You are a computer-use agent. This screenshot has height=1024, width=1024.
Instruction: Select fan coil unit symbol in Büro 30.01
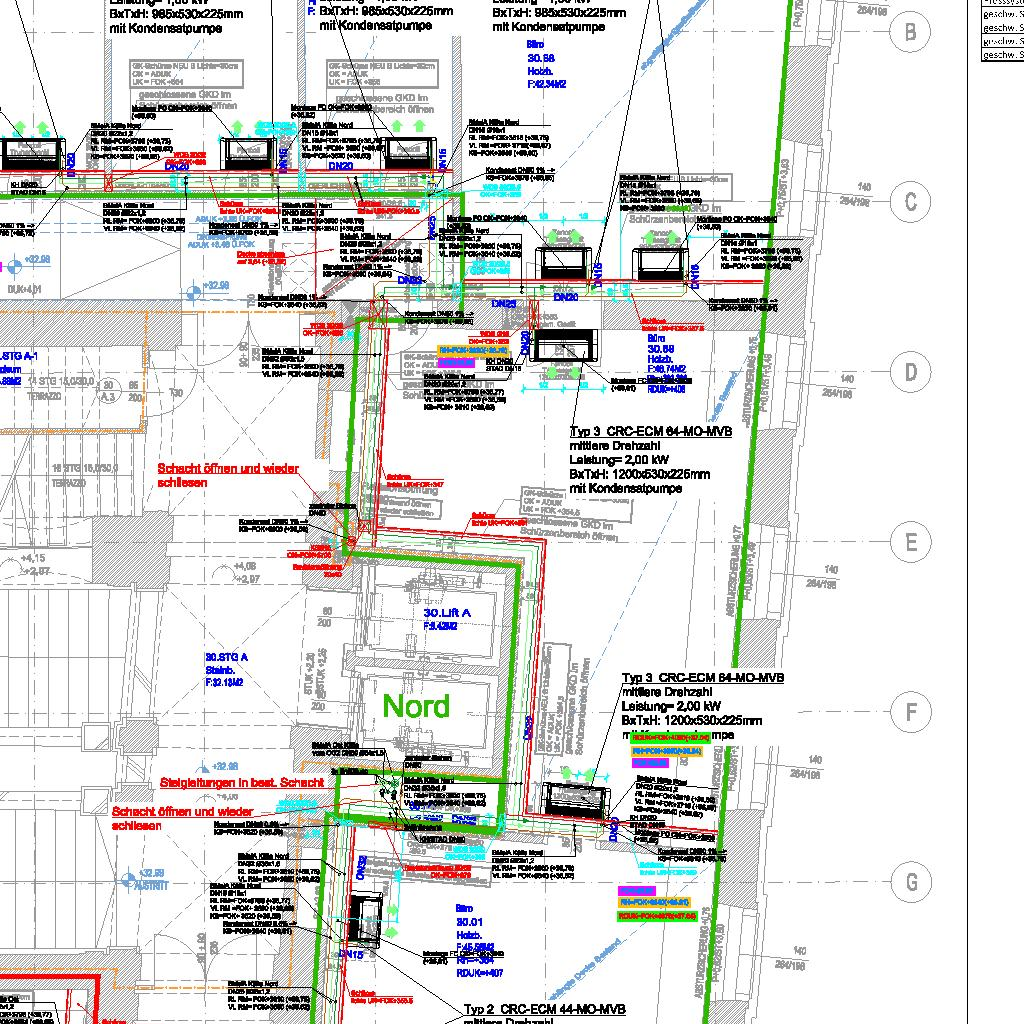click(364, 920)
